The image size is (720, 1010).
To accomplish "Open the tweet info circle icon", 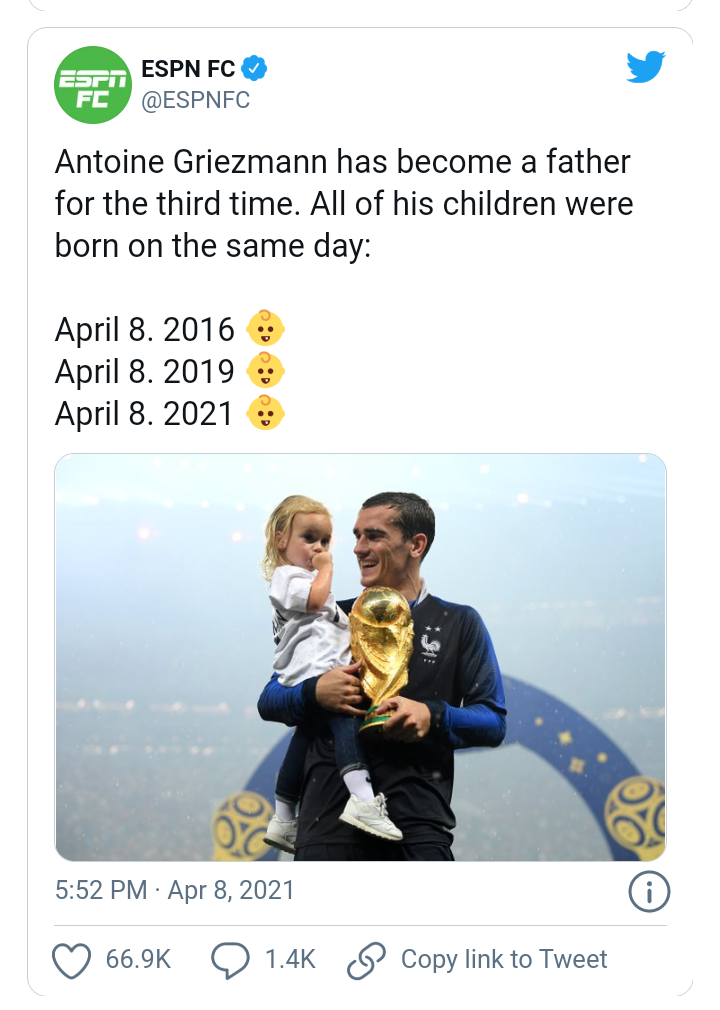I will pyautogui.click(x=647, y=892).
